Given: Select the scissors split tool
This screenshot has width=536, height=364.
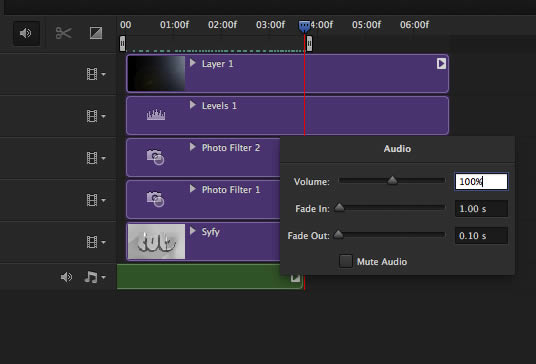Looking at the screenshot, I should (64, 33).
